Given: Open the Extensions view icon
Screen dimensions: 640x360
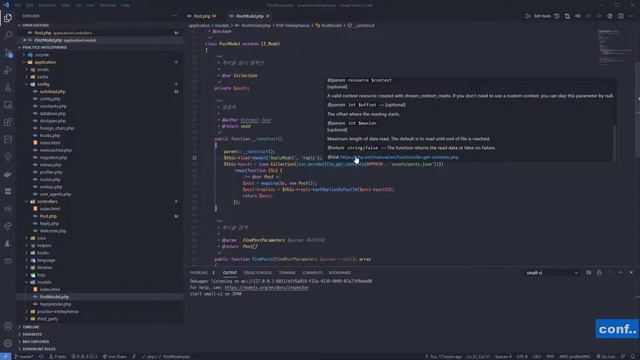Looking at the screenshot, I should 8,122.
